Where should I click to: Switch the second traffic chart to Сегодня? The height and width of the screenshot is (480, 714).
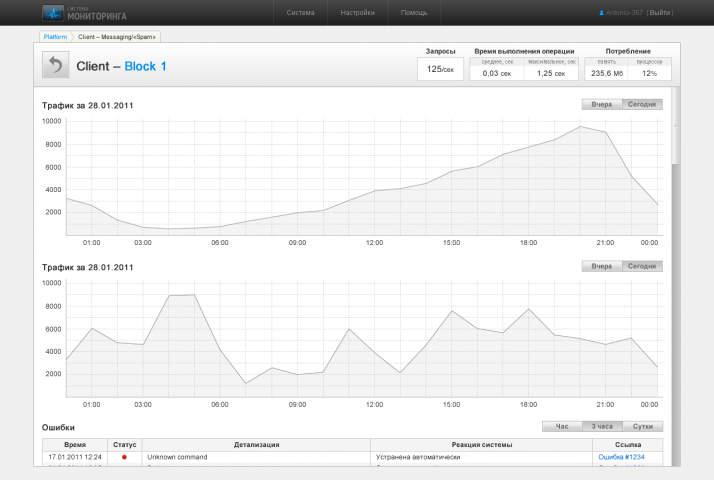(x=642, y=266)
